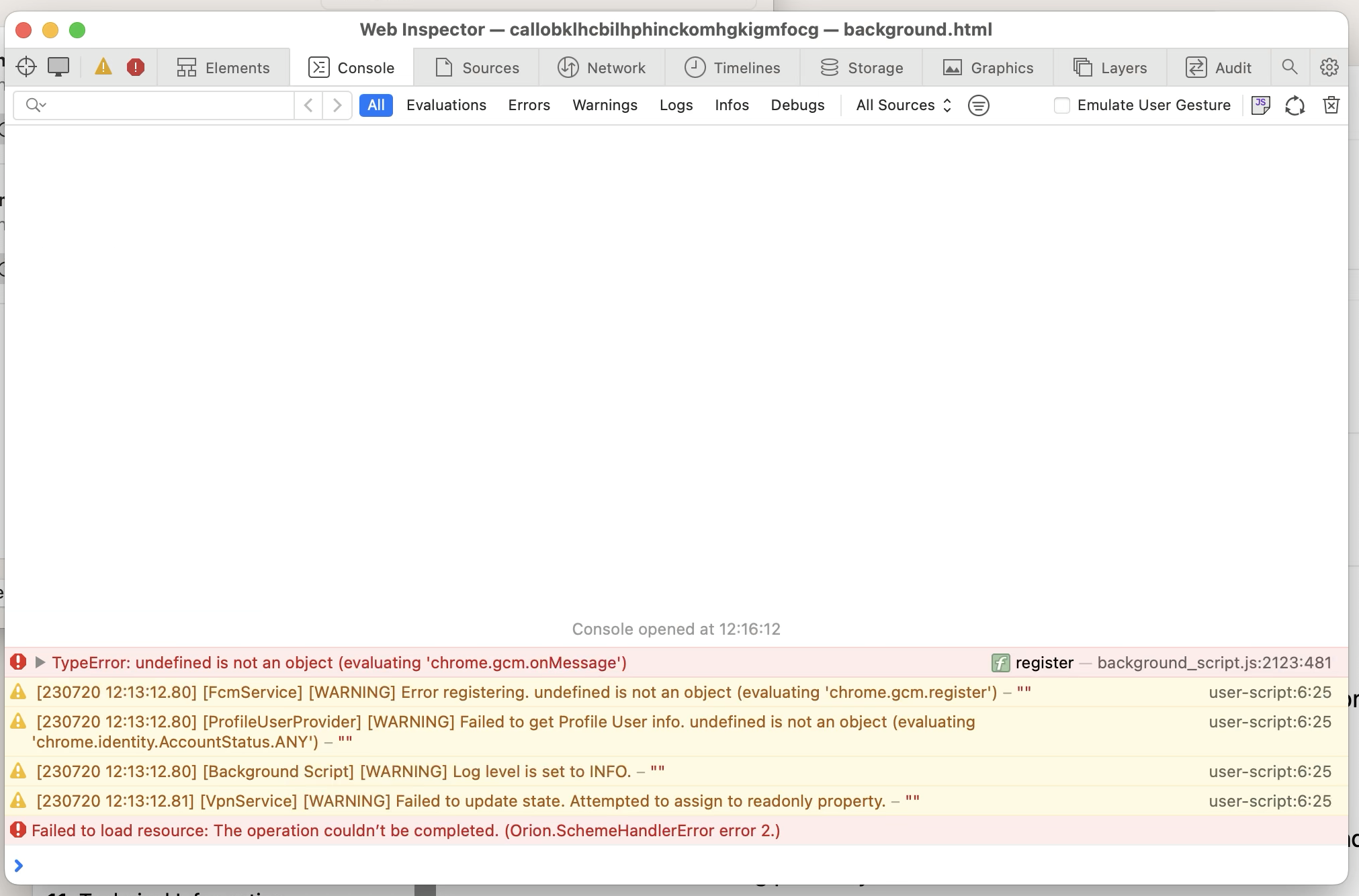This screenshot has width=1359, height=896.
Task: Toggle the Errors filter
Action: (x=529, y=105)
